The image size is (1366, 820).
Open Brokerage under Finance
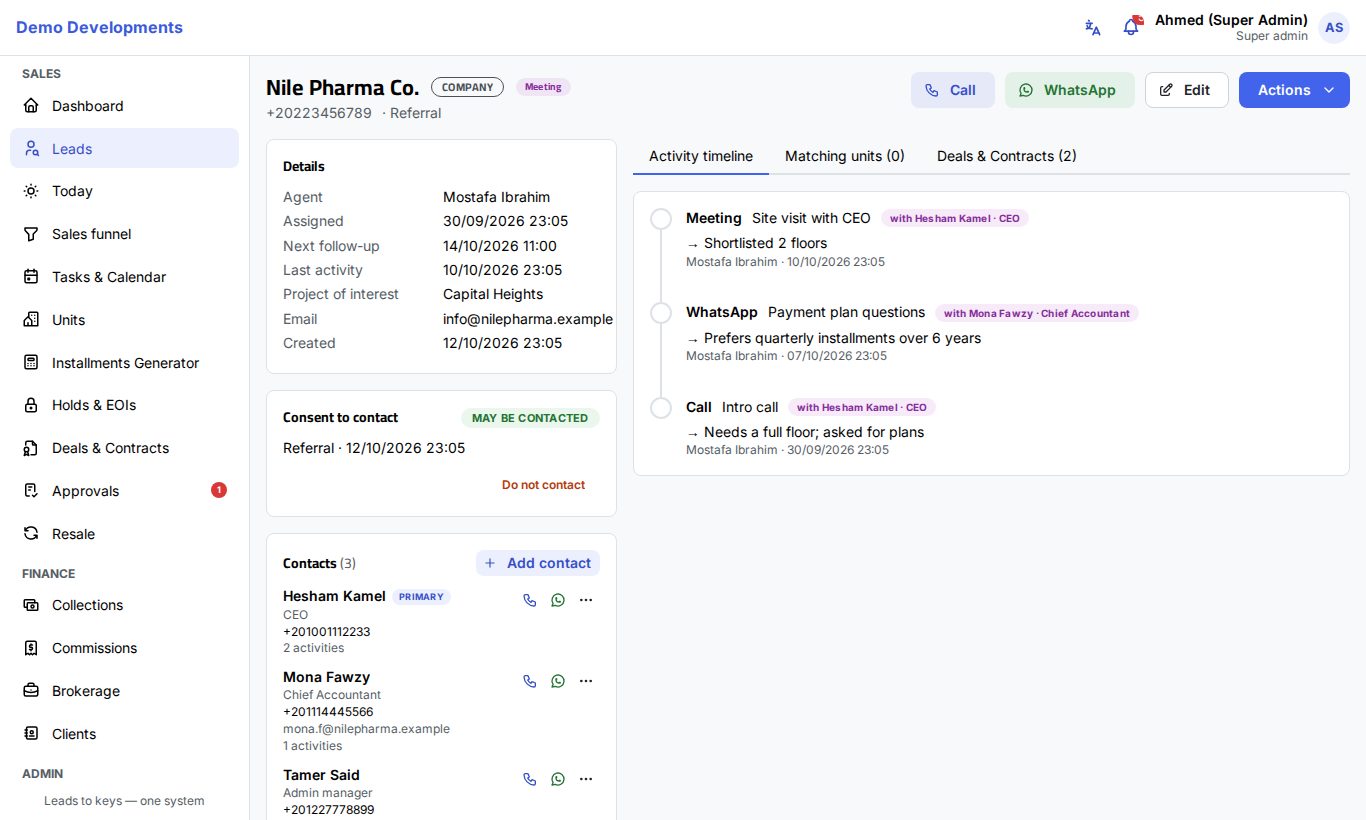124,691
